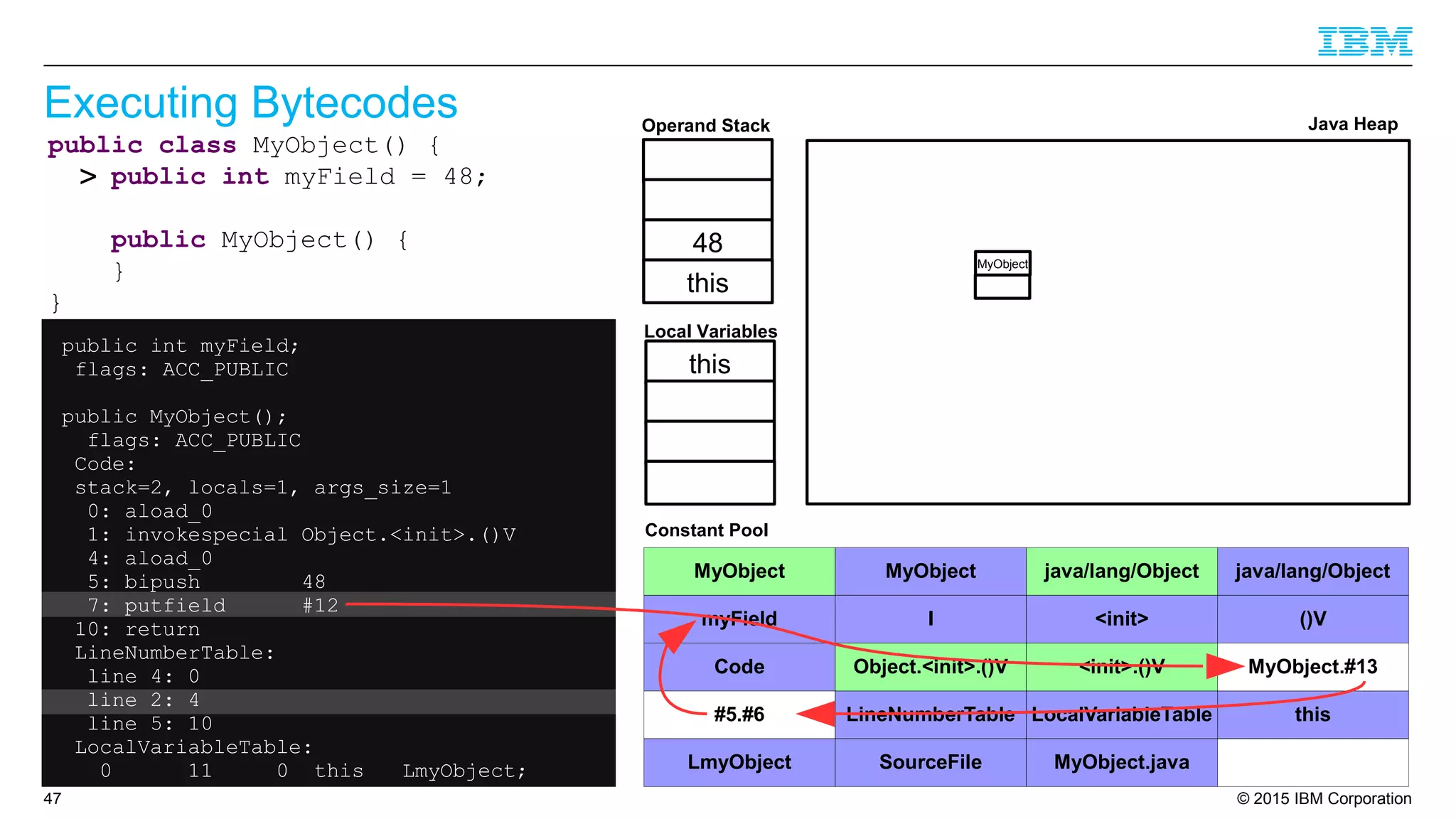Select the green '<init>.()V' cell
Viewport: 1456px width, 819px height.
[x=1121, y=666]
